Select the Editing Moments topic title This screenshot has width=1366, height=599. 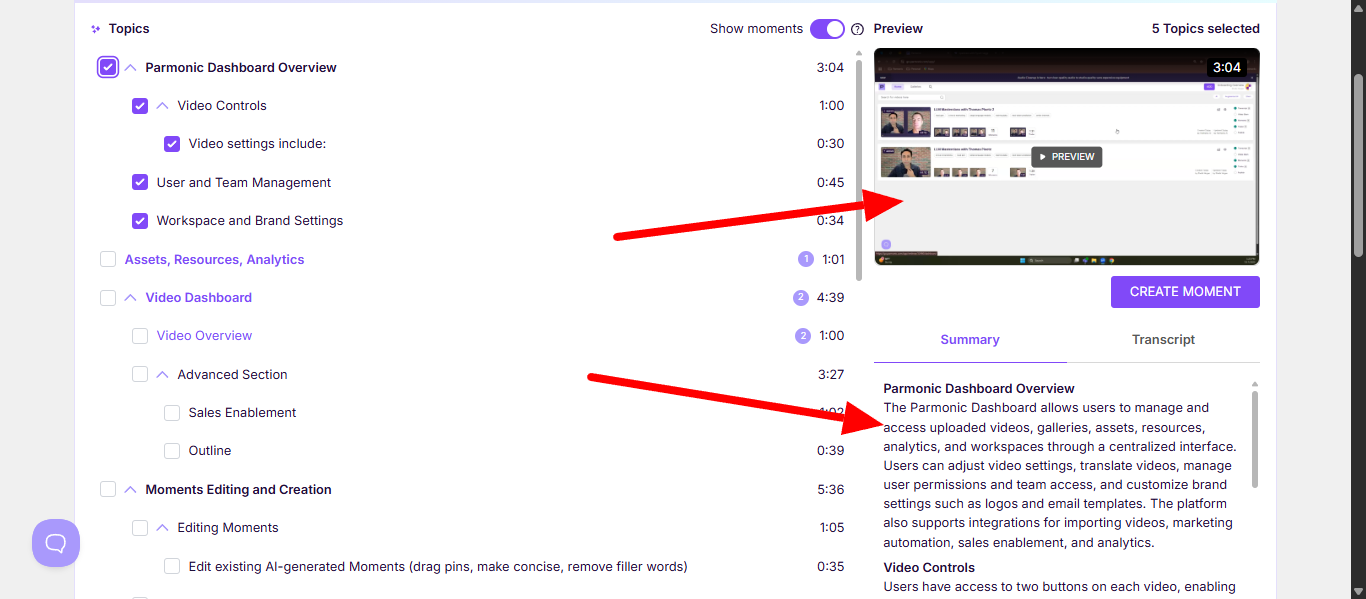[228, 527]
